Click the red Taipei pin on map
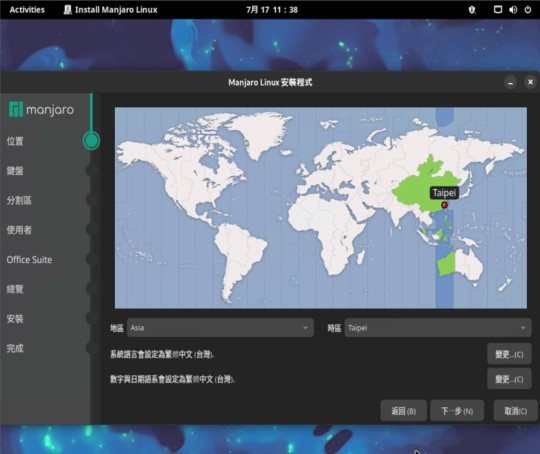Image resolution: width=540 pixels, height=454 pixels. tap(444, 205)
